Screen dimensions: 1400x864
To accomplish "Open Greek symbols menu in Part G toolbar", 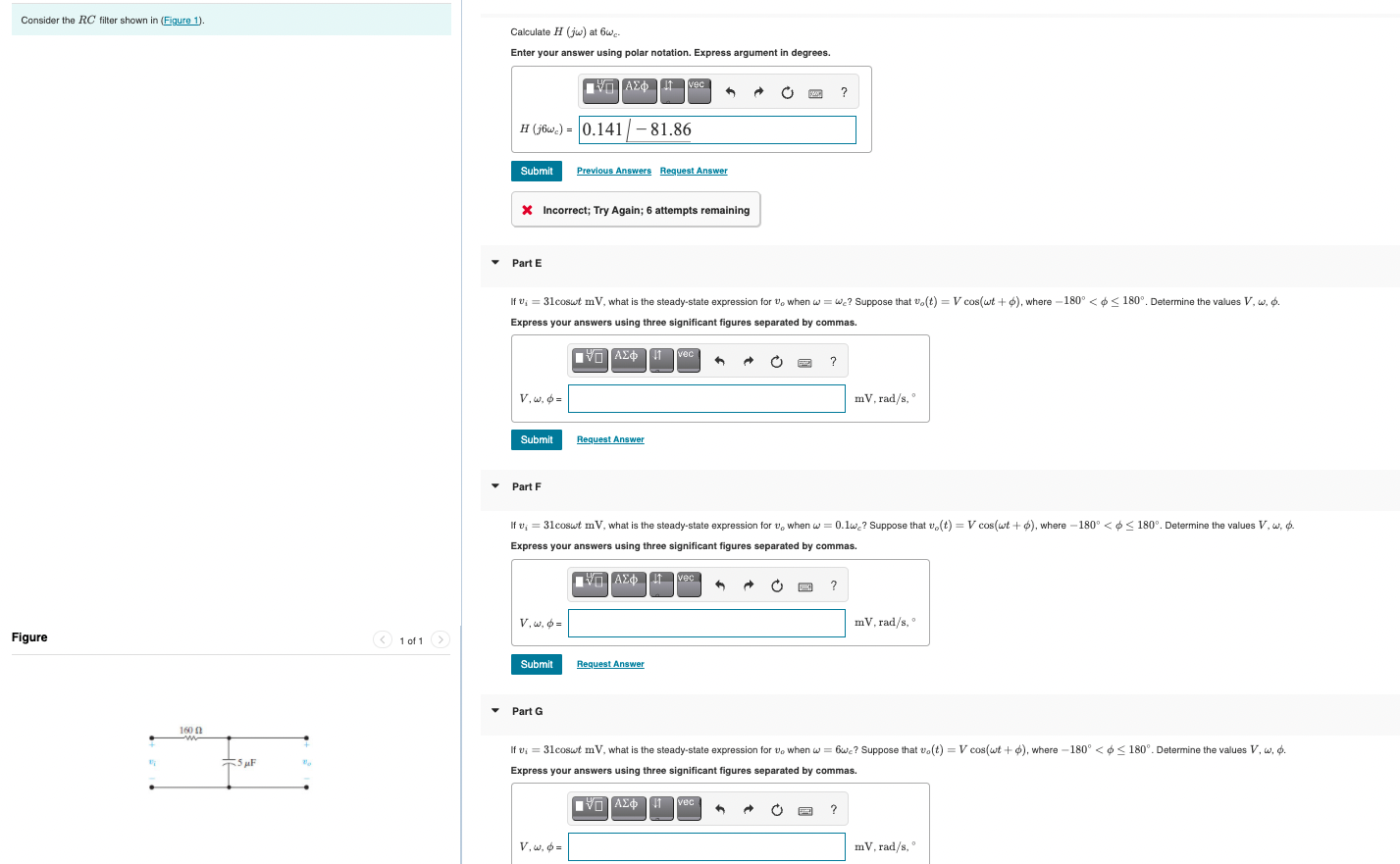I will coord(628,808).
